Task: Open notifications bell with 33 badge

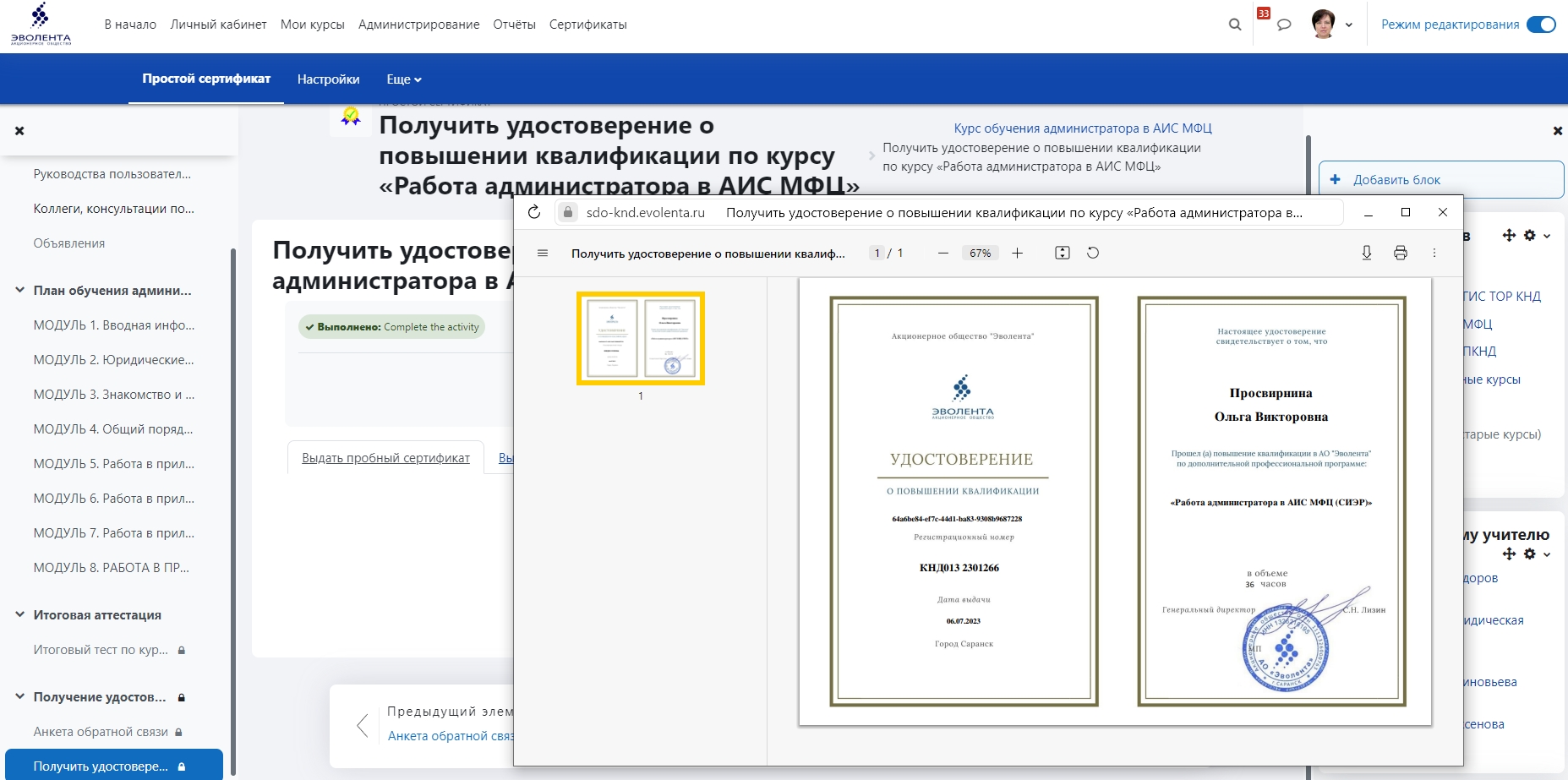Action: (1263, 15)
